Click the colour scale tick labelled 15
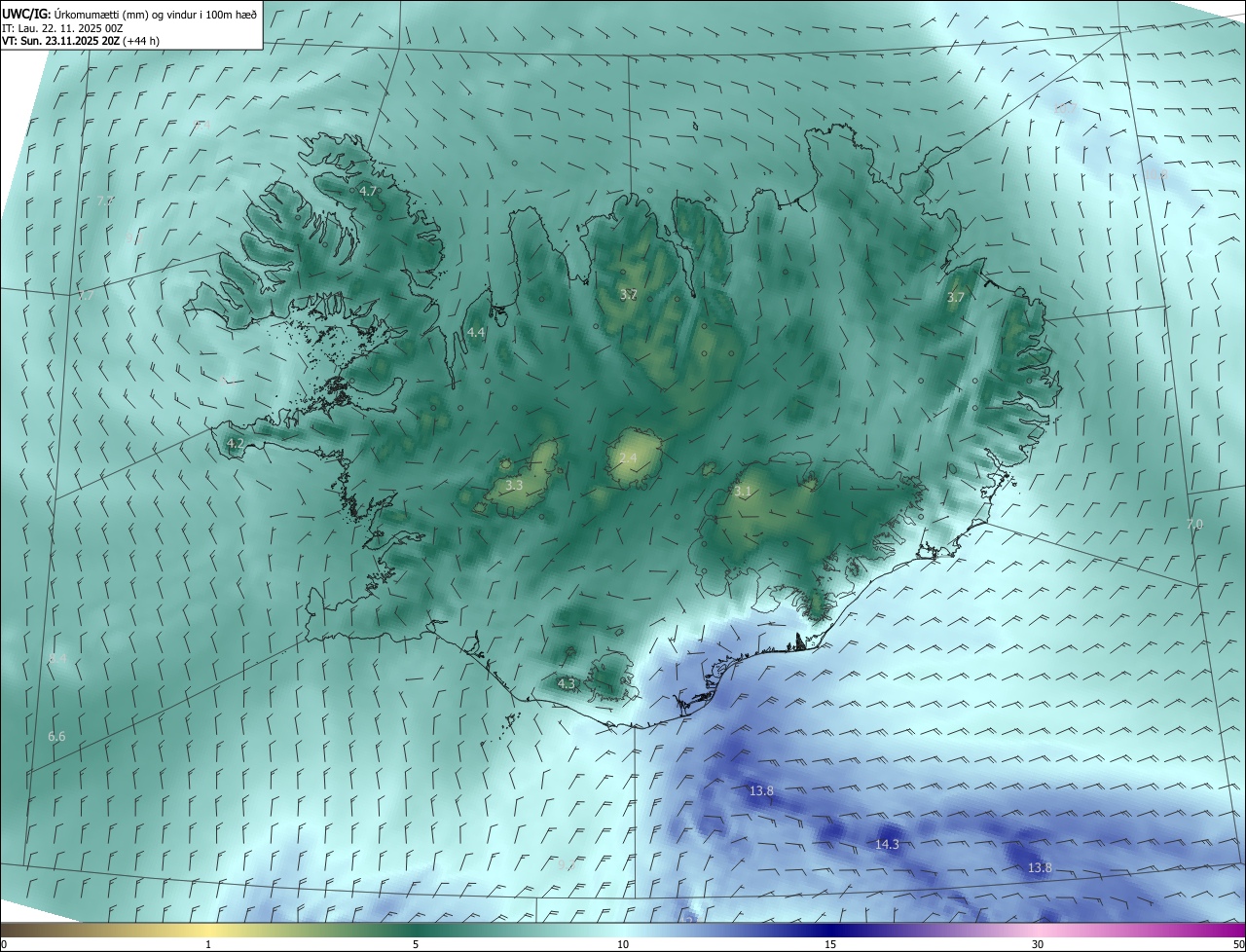This screenshot has width=1246, height=952. click(830, 944)
